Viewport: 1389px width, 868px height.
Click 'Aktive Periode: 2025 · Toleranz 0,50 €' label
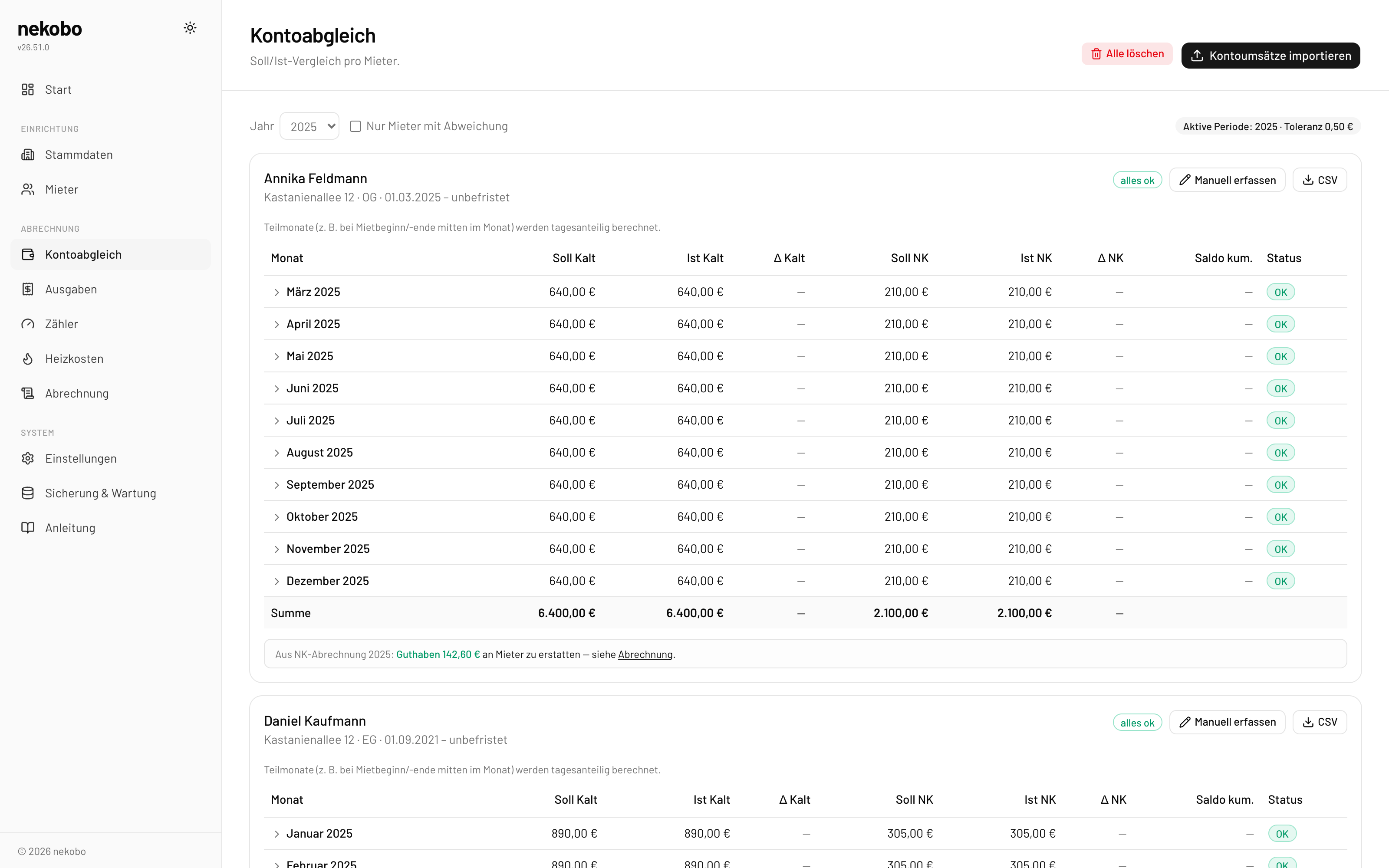click(x=1268, y=126)
